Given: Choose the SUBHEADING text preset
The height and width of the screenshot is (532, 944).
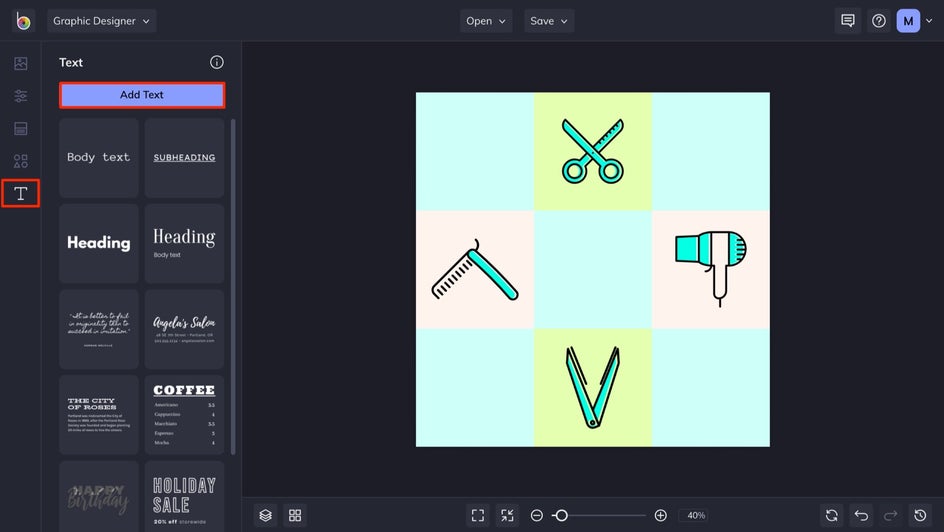Looking at the screenshot, I should [184, 158].
